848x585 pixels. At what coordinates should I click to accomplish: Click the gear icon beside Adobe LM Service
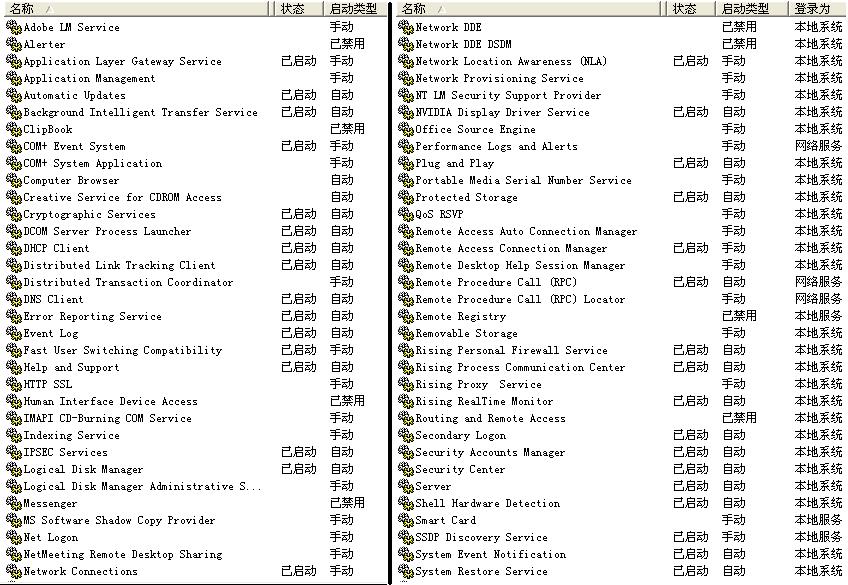[14, 27]
